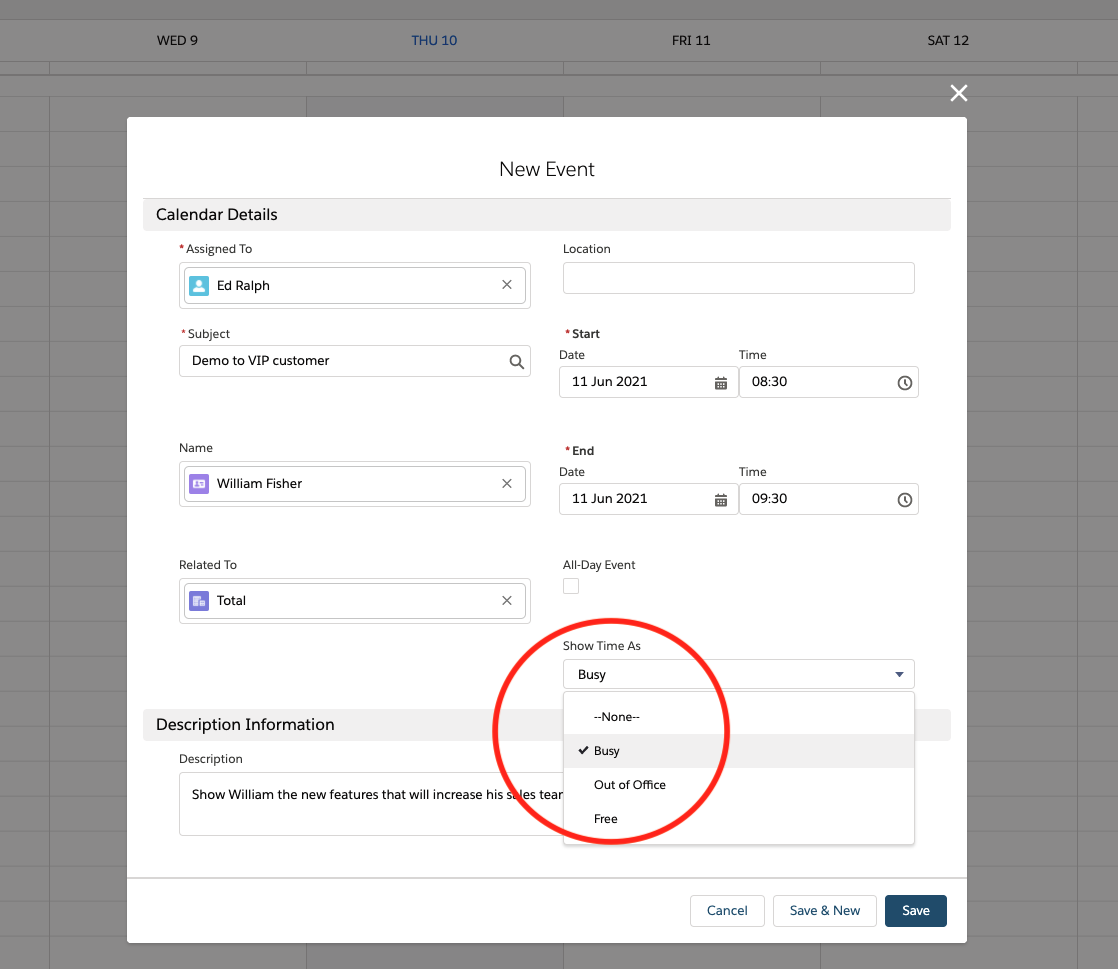
Task: Select WED 9 calendar column header
Action: coord(177,41)
